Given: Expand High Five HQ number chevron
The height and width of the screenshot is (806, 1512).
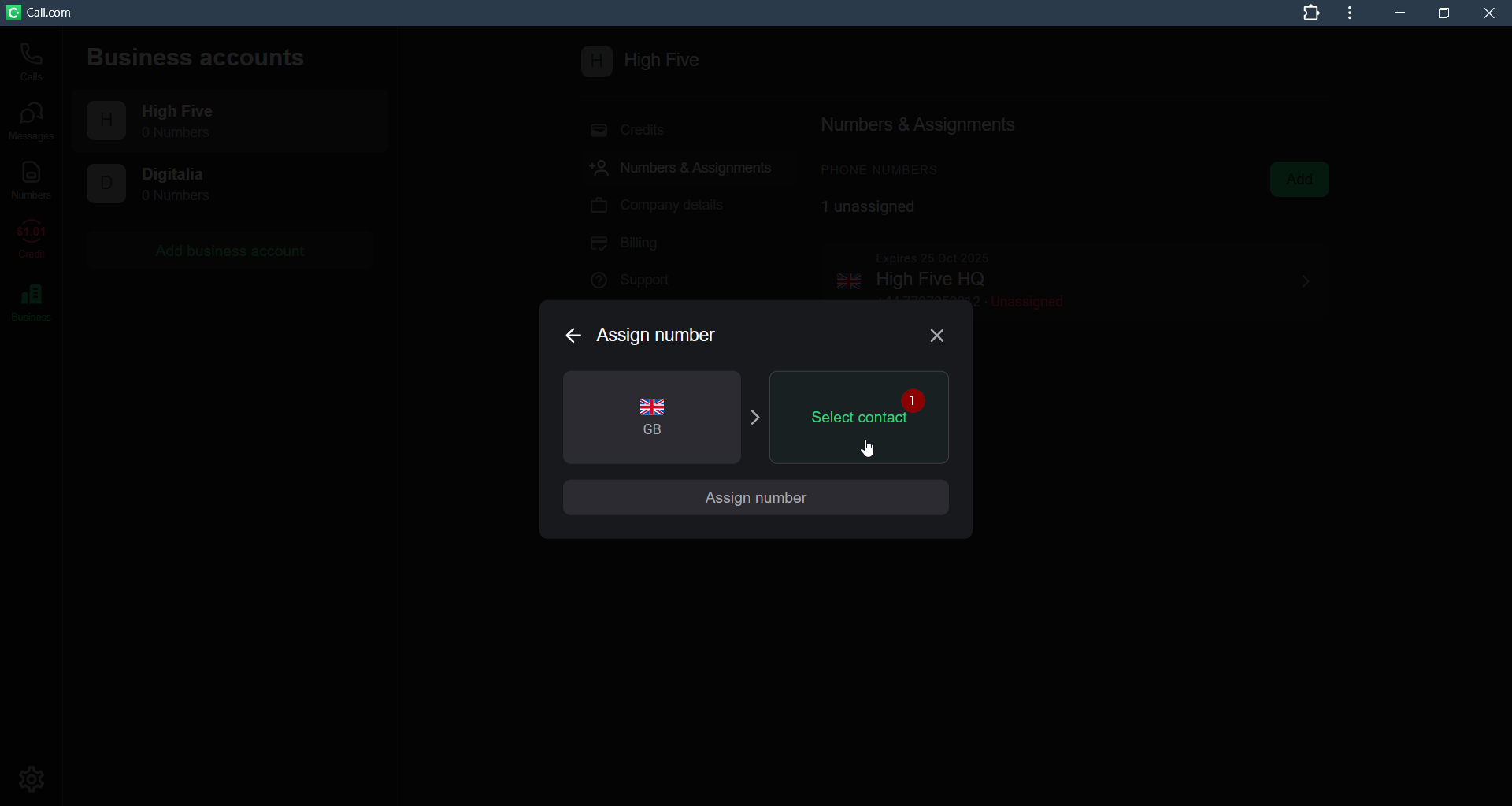Looking at the screenshot, I should 1306,281.
